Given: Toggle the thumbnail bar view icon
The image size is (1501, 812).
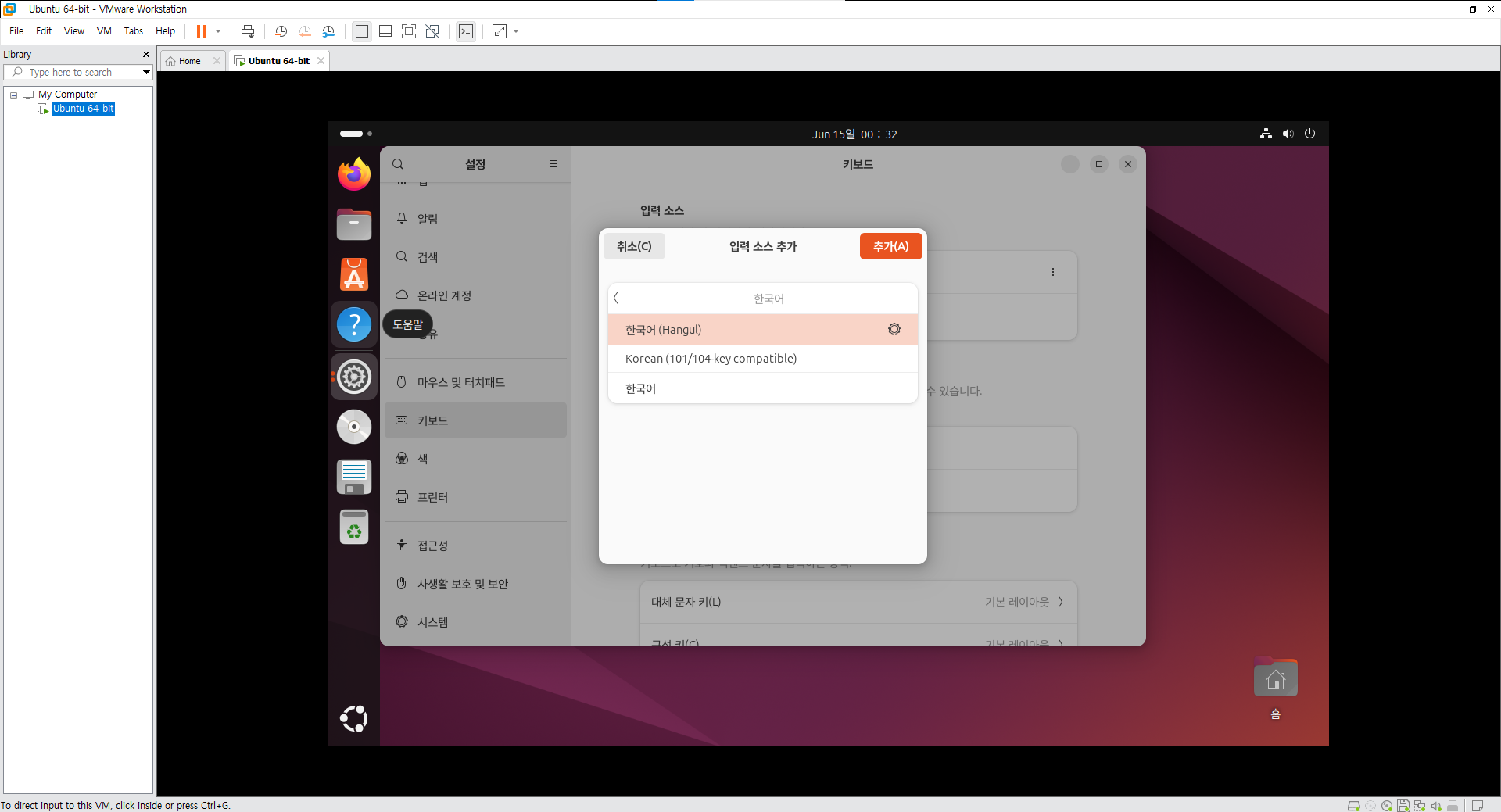Looking at the screenshot, I should [x=385, y=31].
